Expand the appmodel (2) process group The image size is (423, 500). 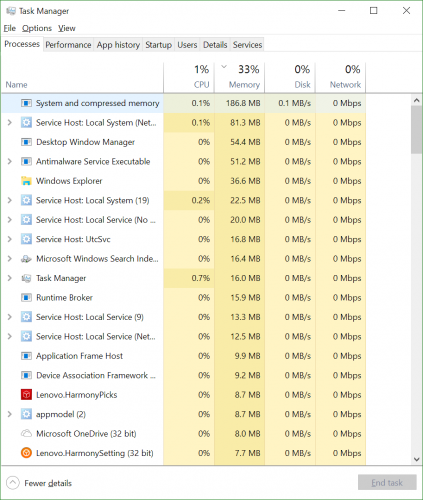click(10, 414)
